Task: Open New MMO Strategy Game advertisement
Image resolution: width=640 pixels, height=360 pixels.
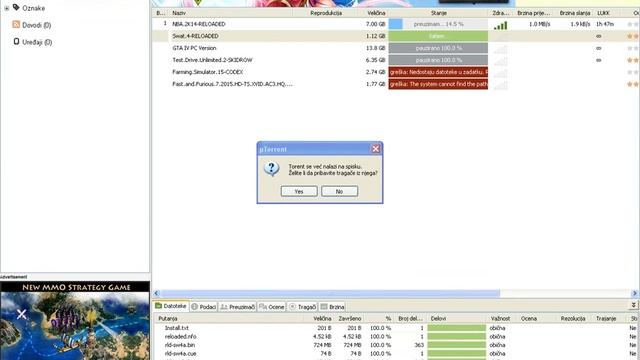Action: [x=75, y=320]
